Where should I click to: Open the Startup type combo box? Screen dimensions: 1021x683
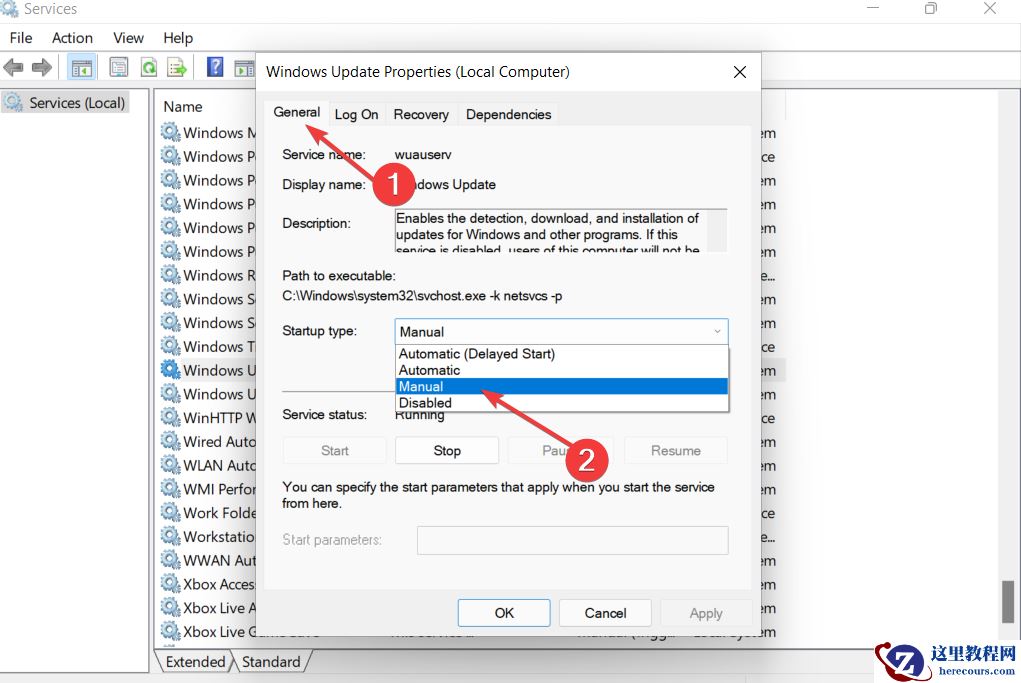tap(561, 331)
